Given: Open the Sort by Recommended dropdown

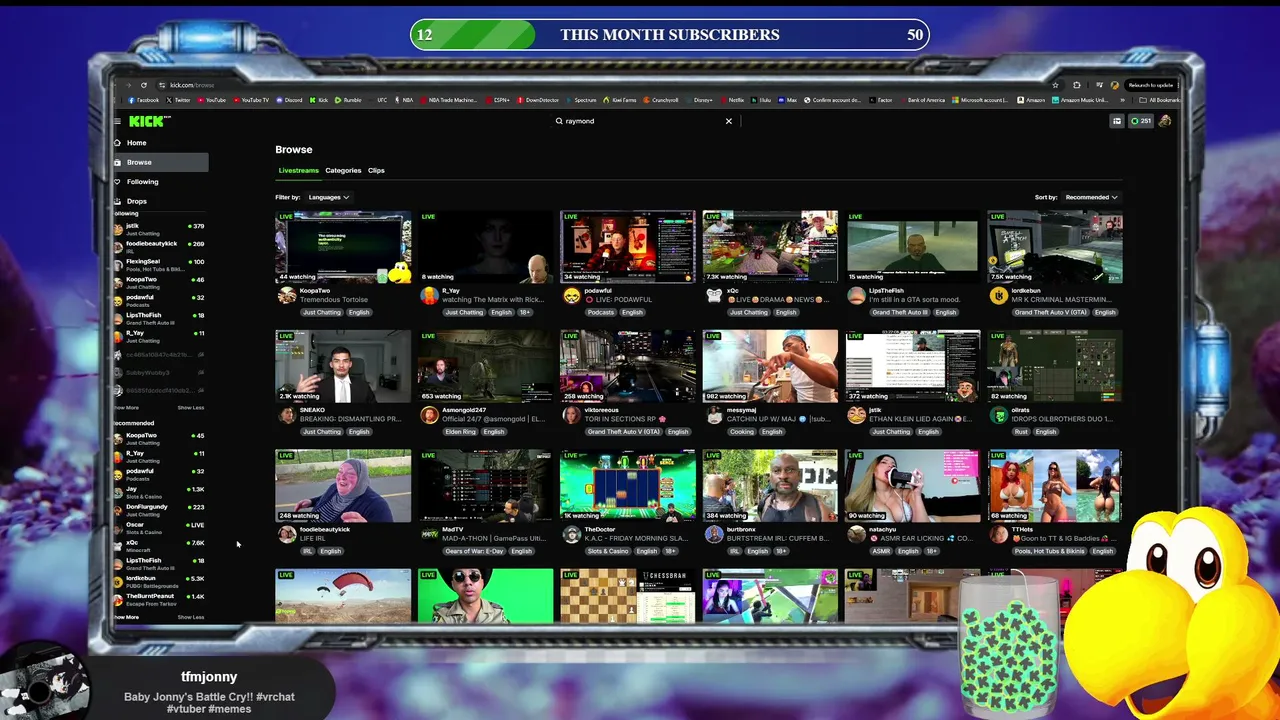Looking at the screenshot, I should pyautogui.click(x=1091, y=197).
